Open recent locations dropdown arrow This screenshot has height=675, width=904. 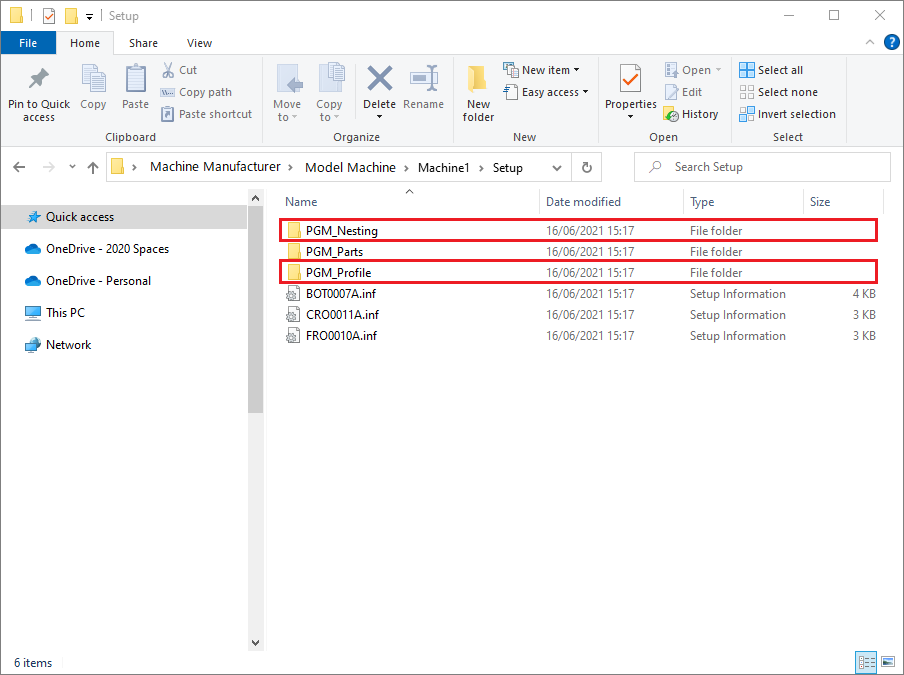(72, 167)
